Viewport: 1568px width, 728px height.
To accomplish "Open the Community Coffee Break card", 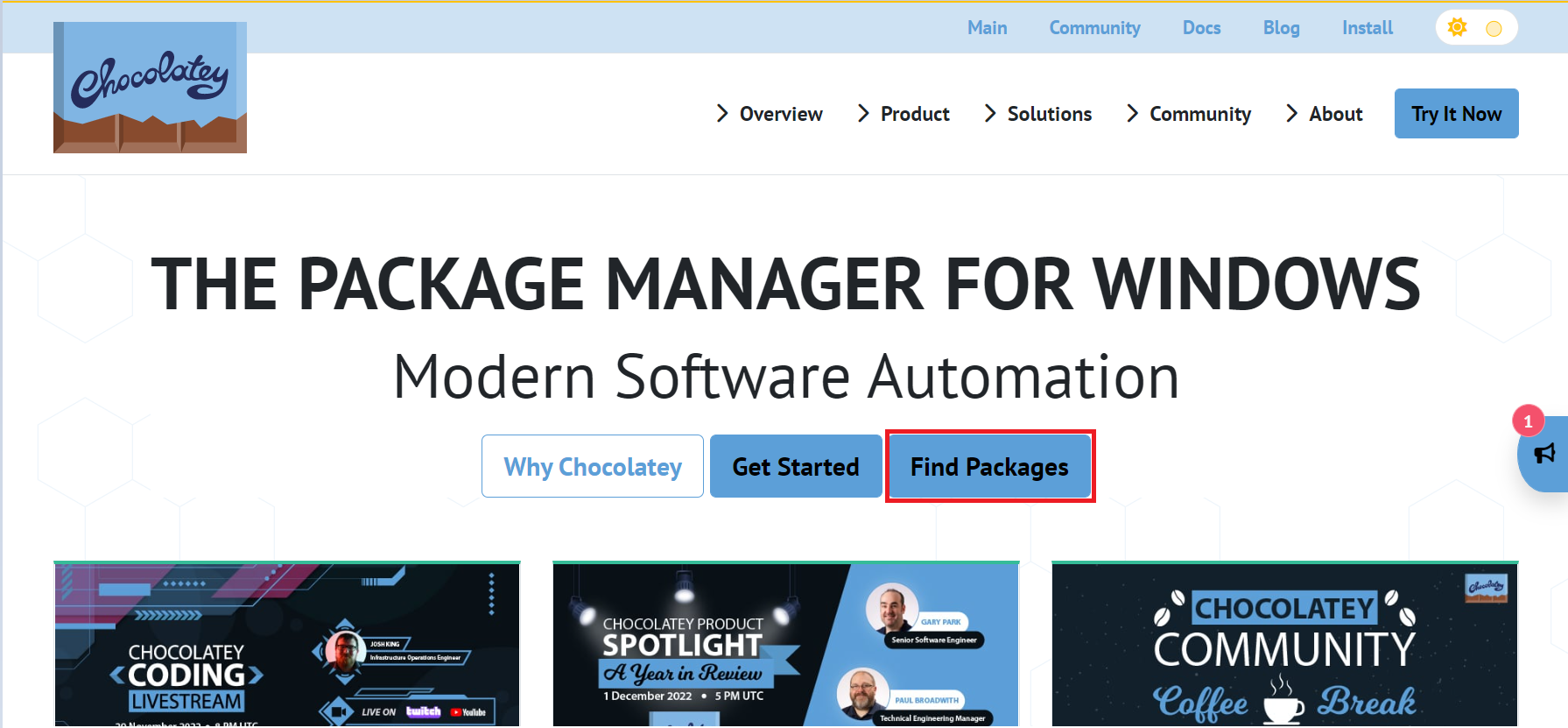I will (x=1285, y=645).
